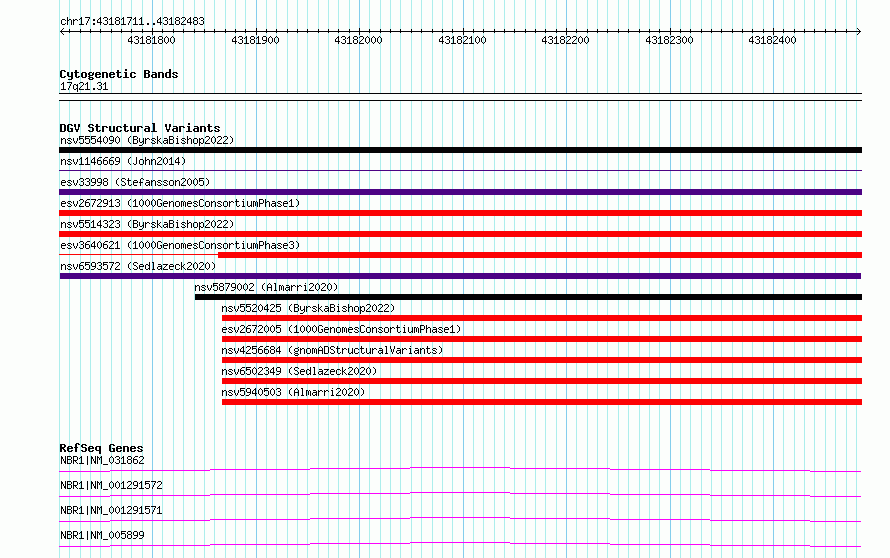Click ruler position 43181900
Viewport: 890px width, 558px height.
point(255,40)
